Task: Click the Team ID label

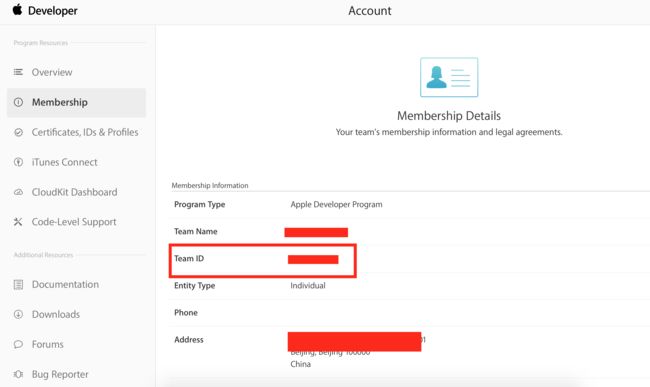Action: 189,258
